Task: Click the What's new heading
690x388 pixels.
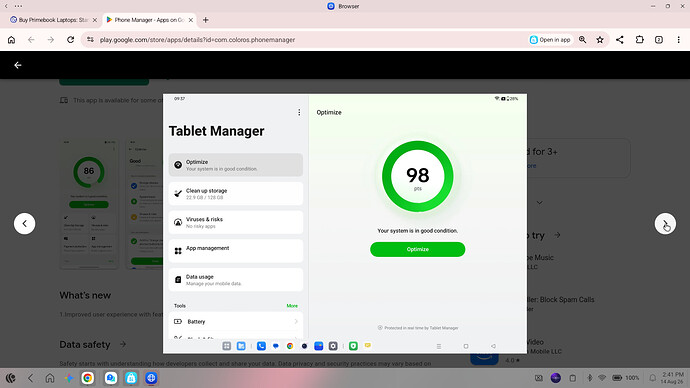Action: (x=85, y=295)
